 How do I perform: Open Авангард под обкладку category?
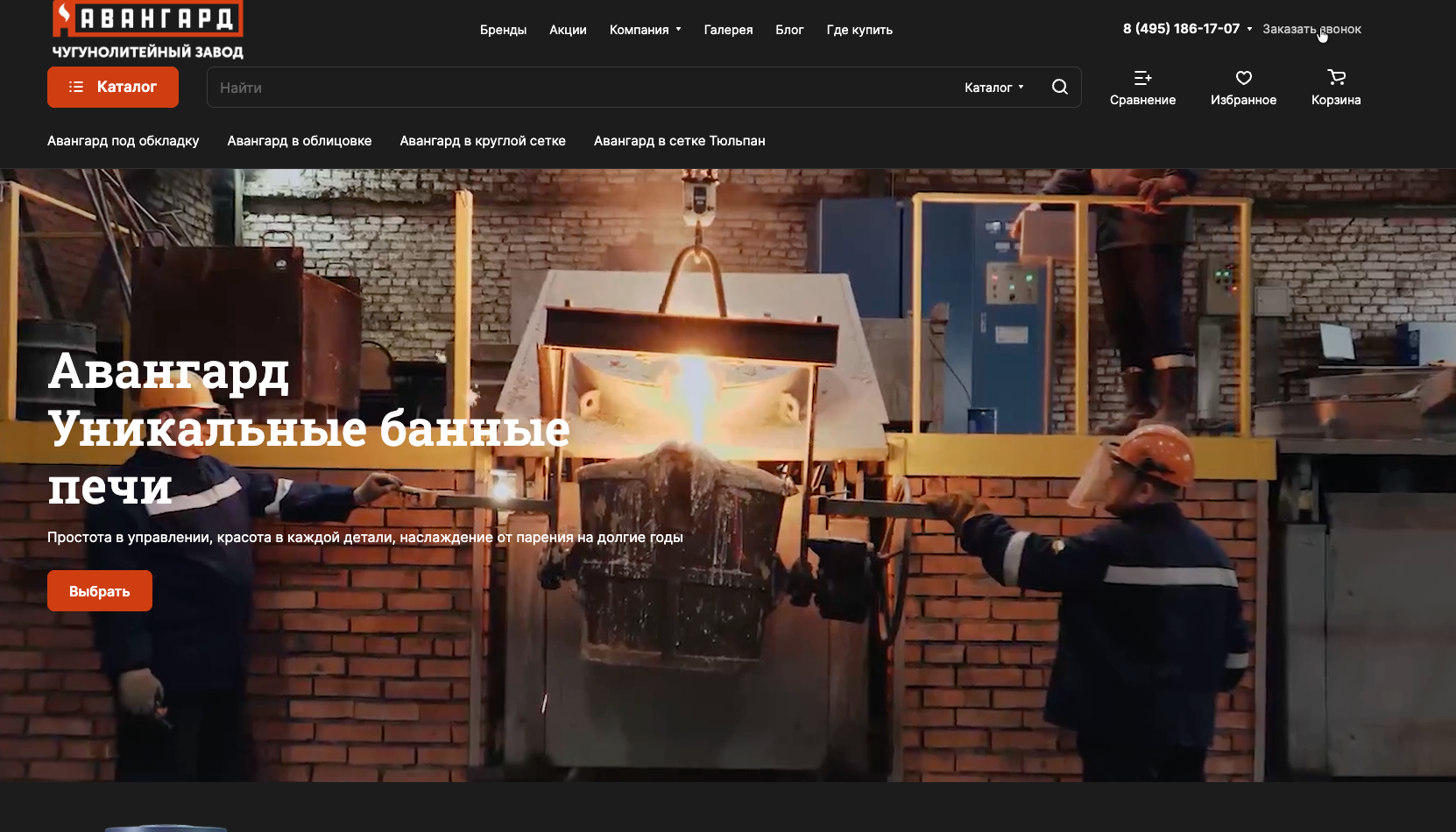(124, 141)
